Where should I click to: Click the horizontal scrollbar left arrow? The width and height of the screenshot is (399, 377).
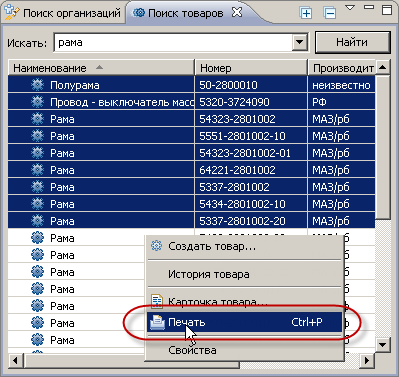point(15,360)
